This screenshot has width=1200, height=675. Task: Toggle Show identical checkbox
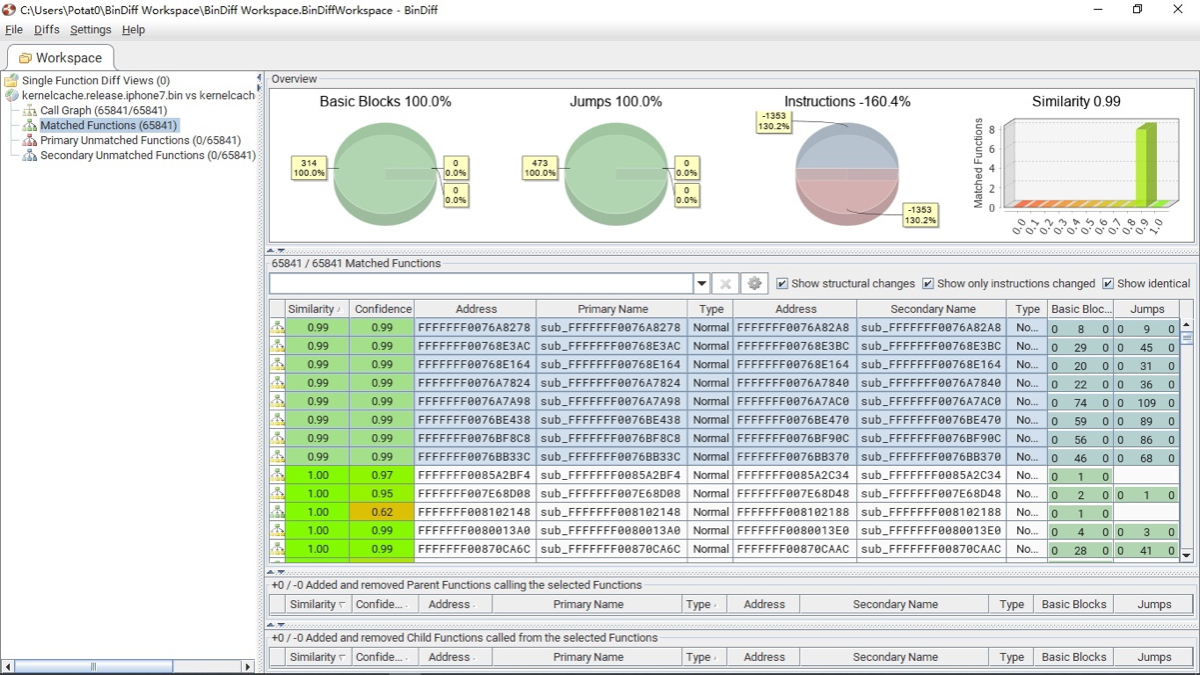point(1108,284)
